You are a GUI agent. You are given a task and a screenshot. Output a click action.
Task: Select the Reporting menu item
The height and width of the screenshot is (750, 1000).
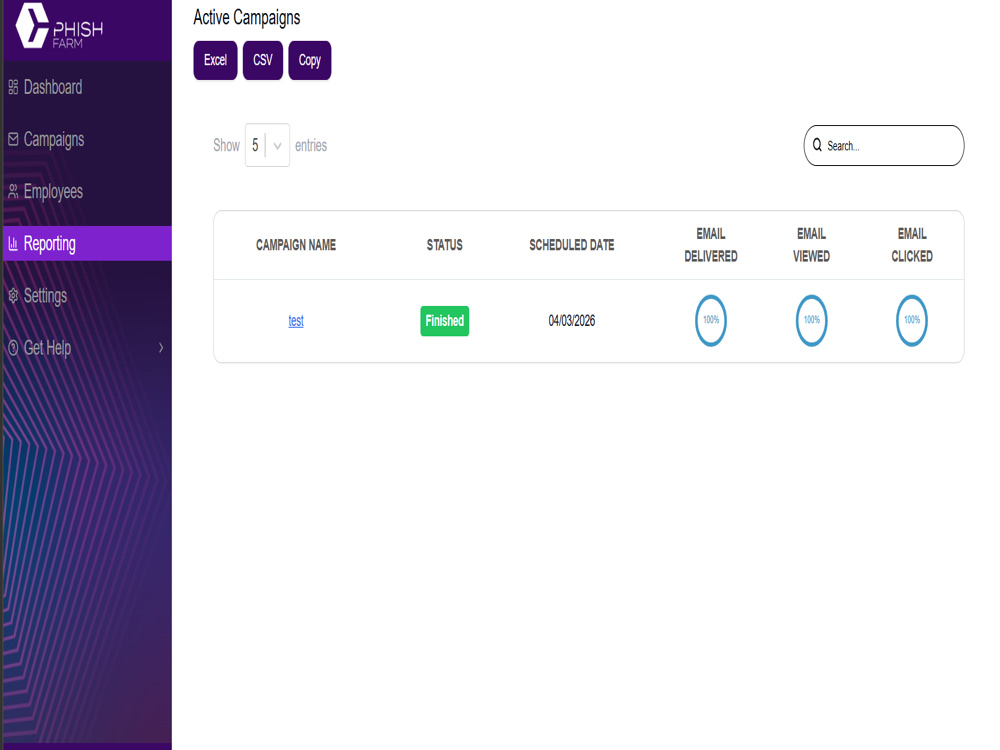pyautogui.click(x=87, y=243)
